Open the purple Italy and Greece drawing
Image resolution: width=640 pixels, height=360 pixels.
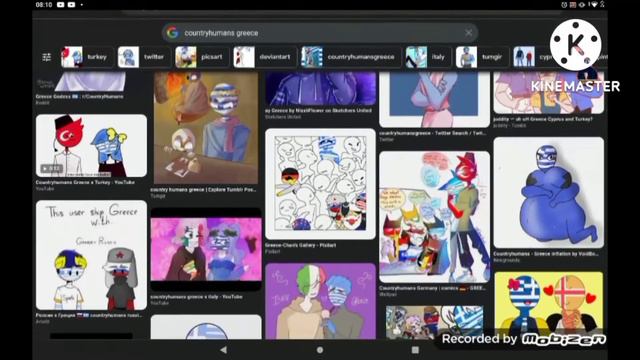pos(320,301)
